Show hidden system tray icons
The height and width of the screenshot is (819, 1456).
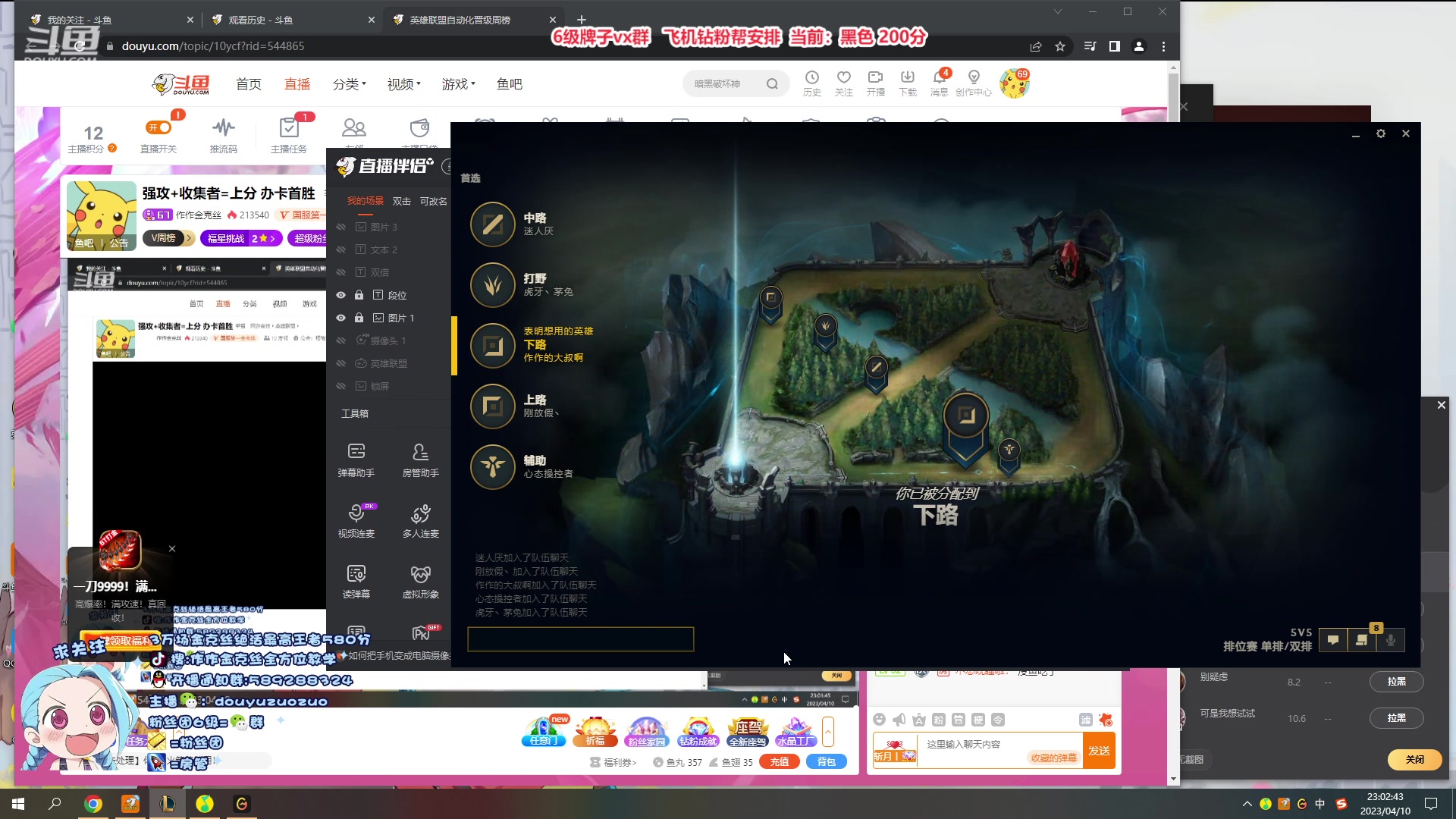[x=1247, y=804]
